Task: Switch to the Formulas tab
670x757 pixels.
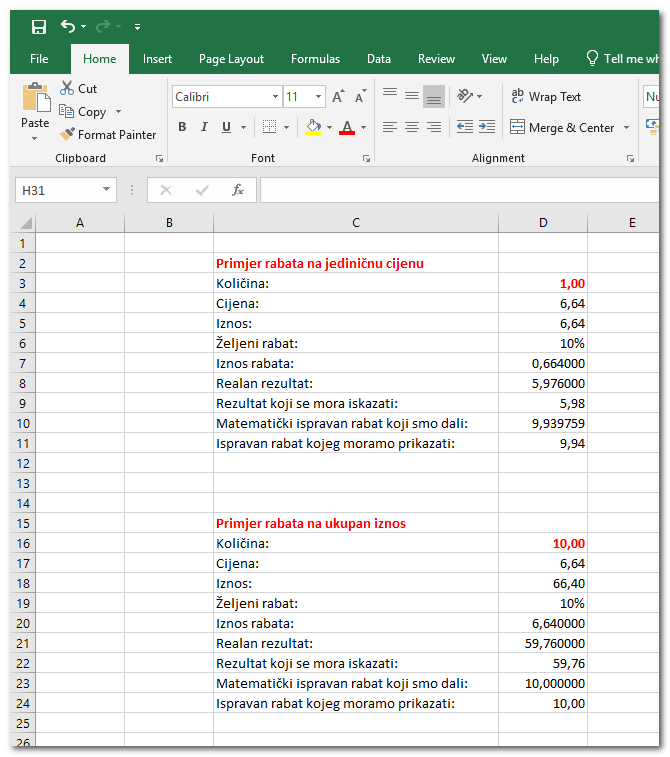Action: [x=315, y=59]
